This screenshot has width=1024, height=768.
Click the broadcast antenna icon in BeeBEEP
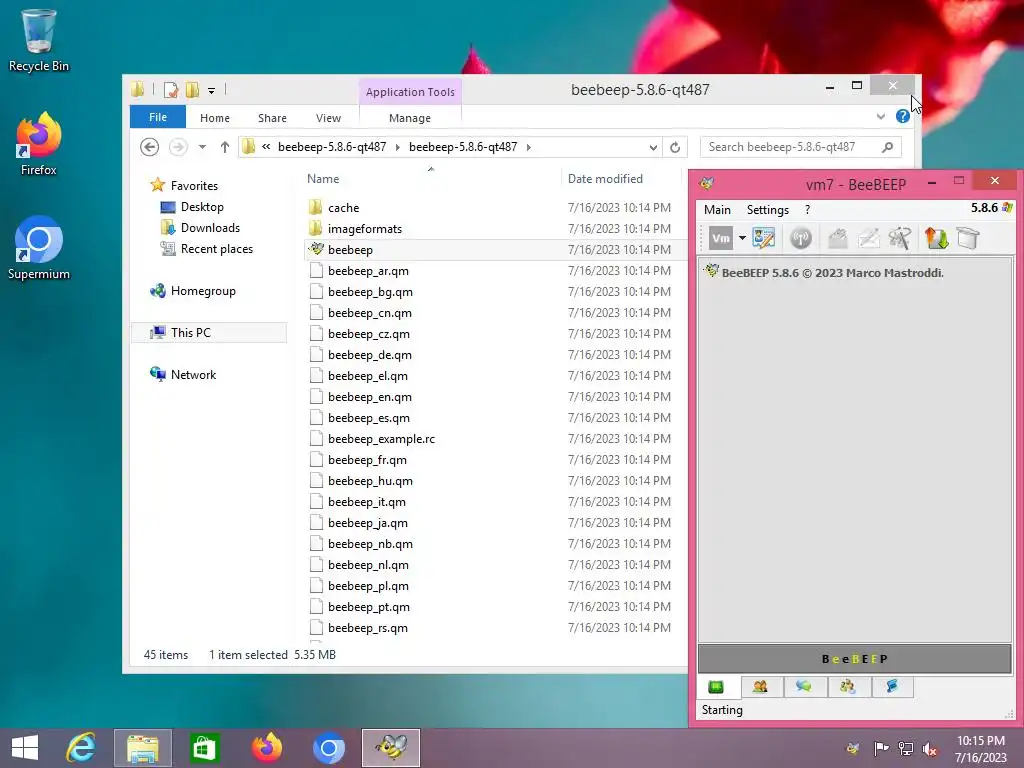click(x=801, y=238)
